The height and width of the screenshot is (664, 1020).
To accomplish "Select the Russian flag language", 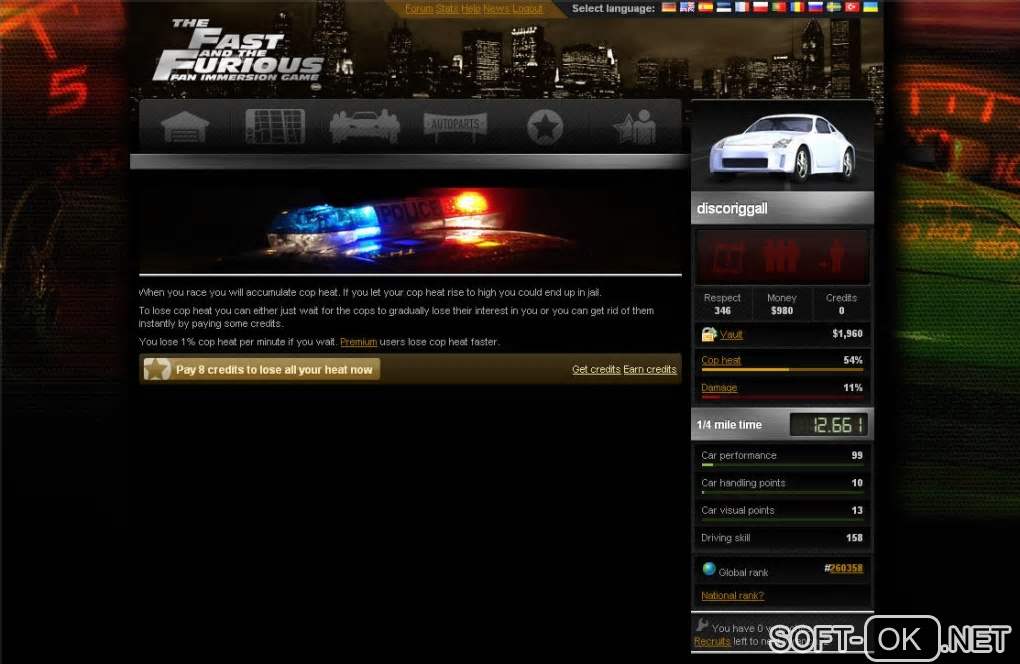I will [815, 8].
